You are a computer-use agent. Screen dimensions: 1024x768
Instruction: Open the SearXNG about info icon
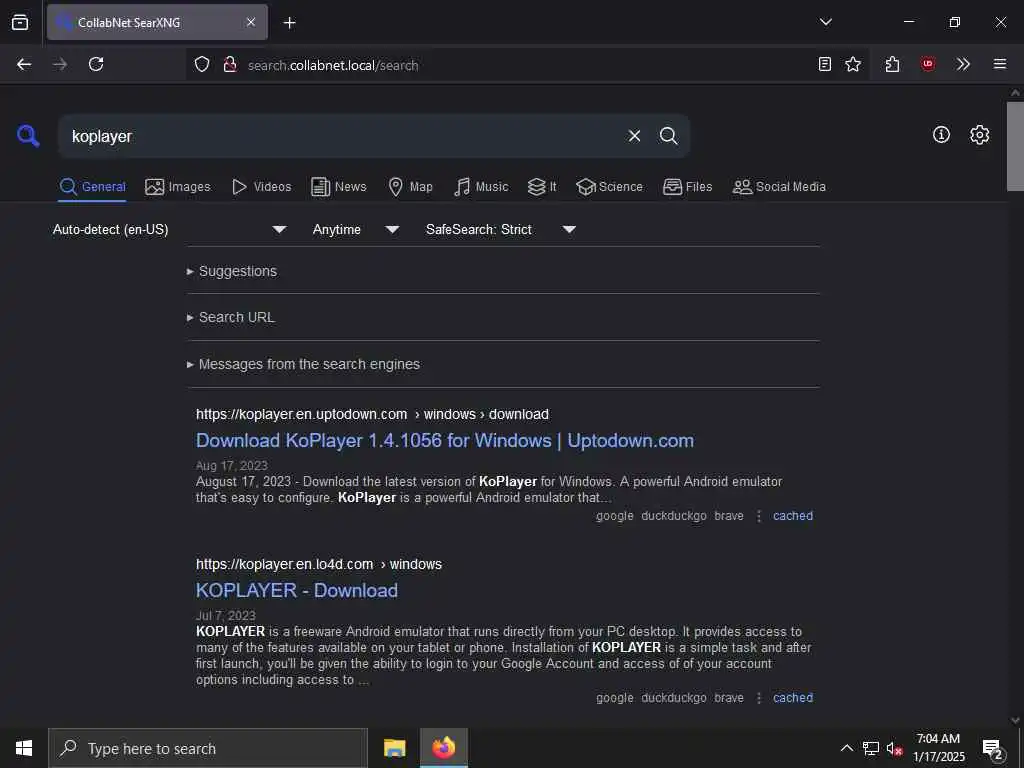(x=941, y=135)
